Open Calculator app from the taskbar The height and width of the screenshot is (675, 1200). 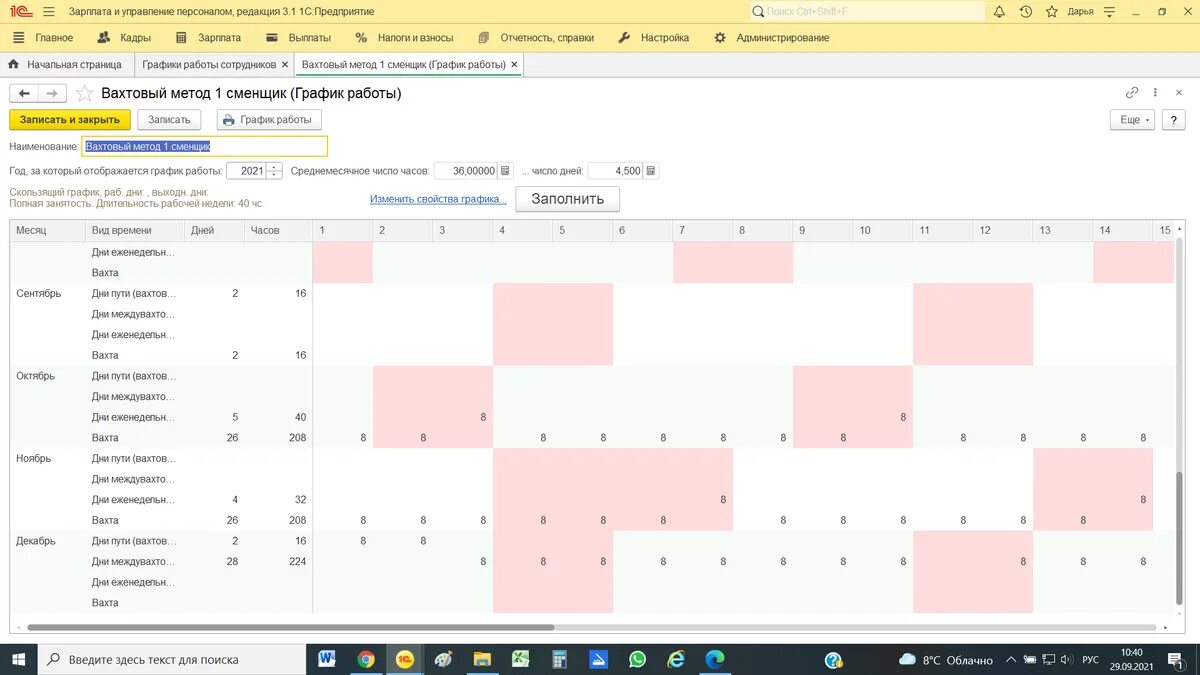click(x=560, y=659)
